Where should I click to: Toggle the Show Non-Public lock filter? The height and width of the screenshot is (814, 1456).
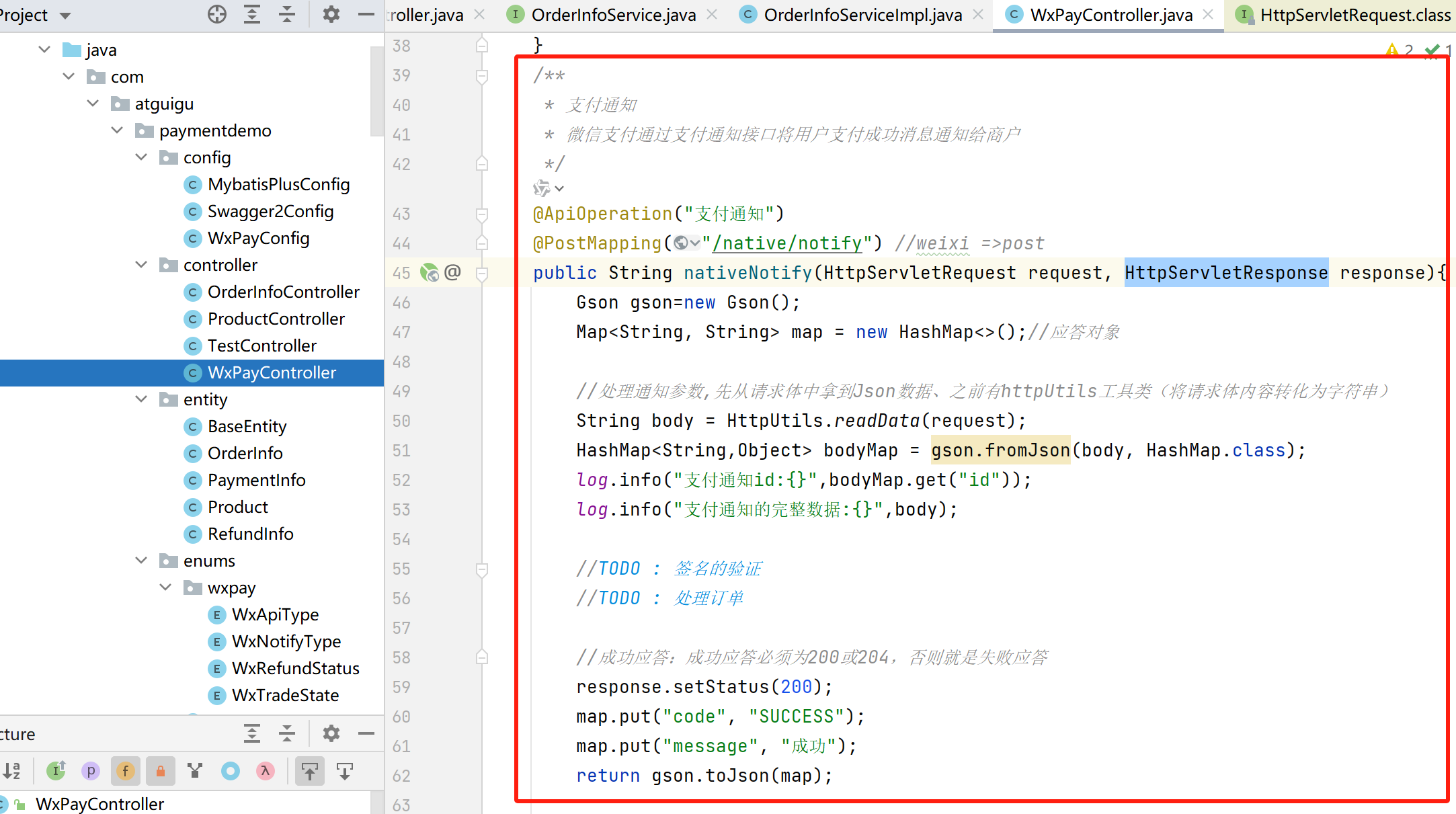160,770
